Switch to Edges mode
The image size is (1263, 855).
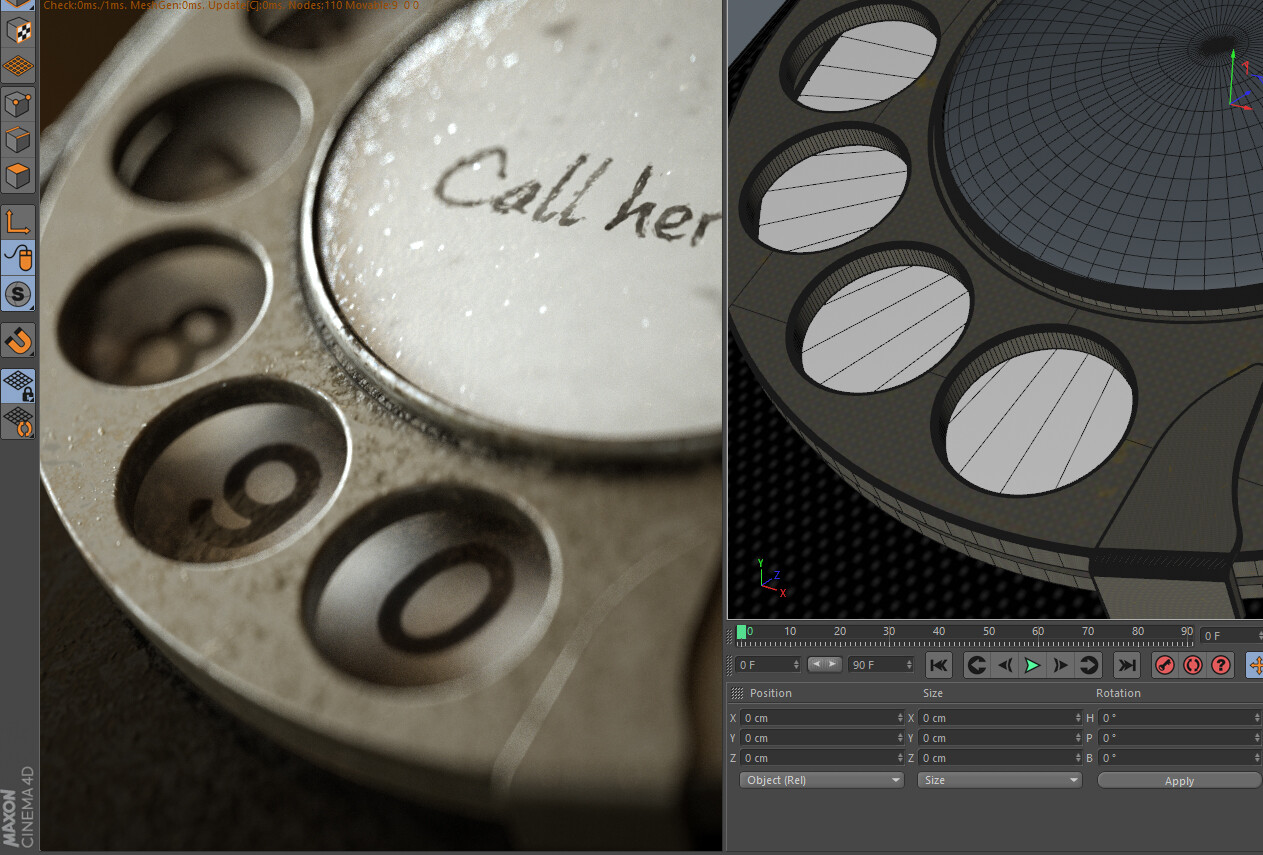(x=19, y=140)
